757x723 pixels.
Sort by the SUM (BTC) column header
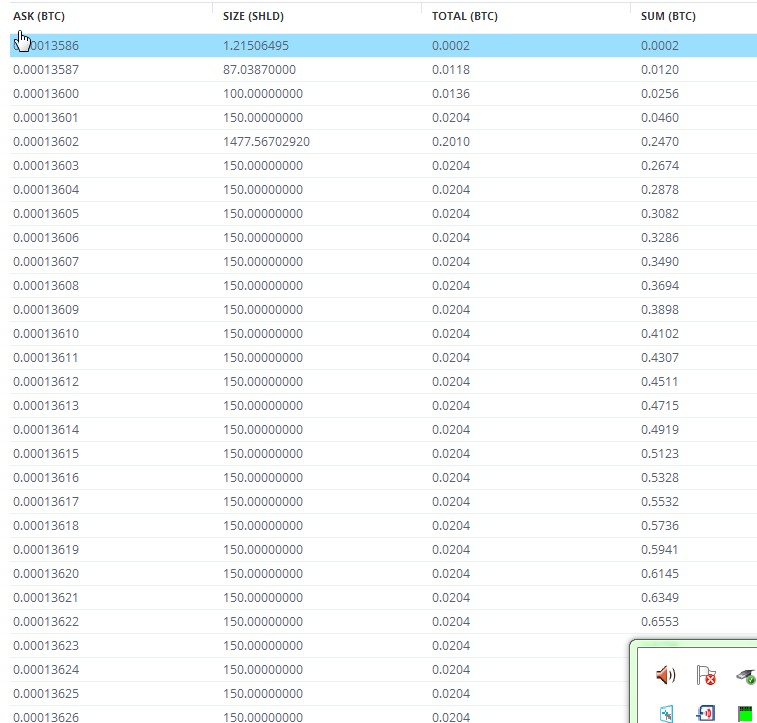pos(668,16)
